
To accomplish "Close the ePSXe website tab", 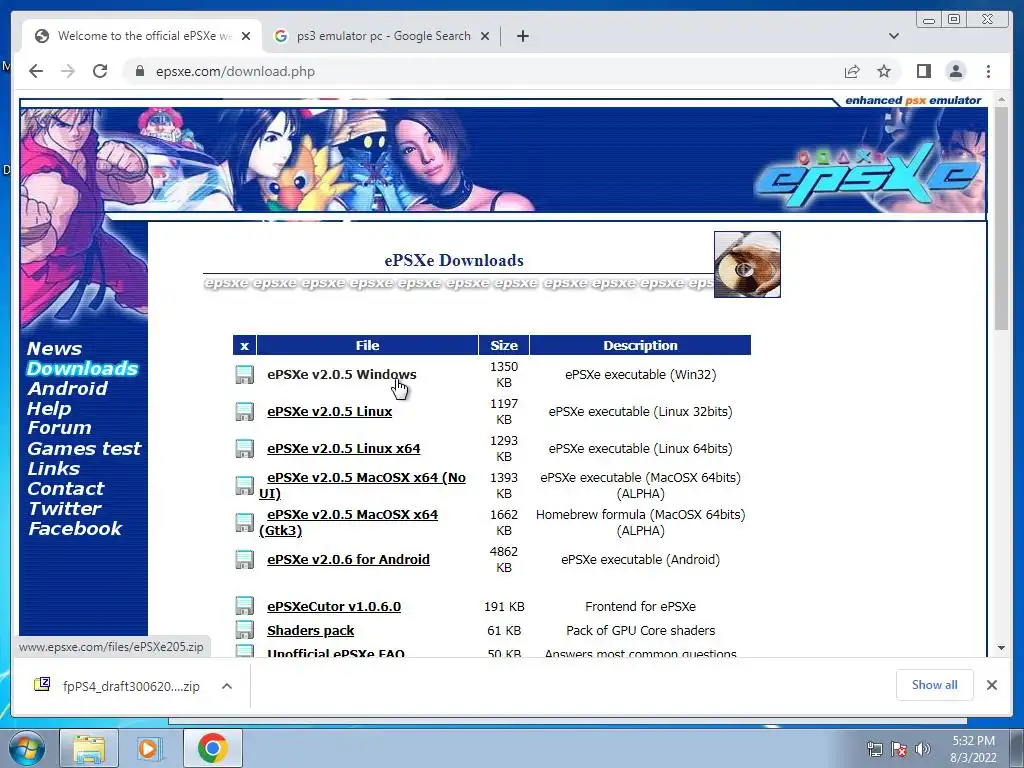I will [246, 36].
